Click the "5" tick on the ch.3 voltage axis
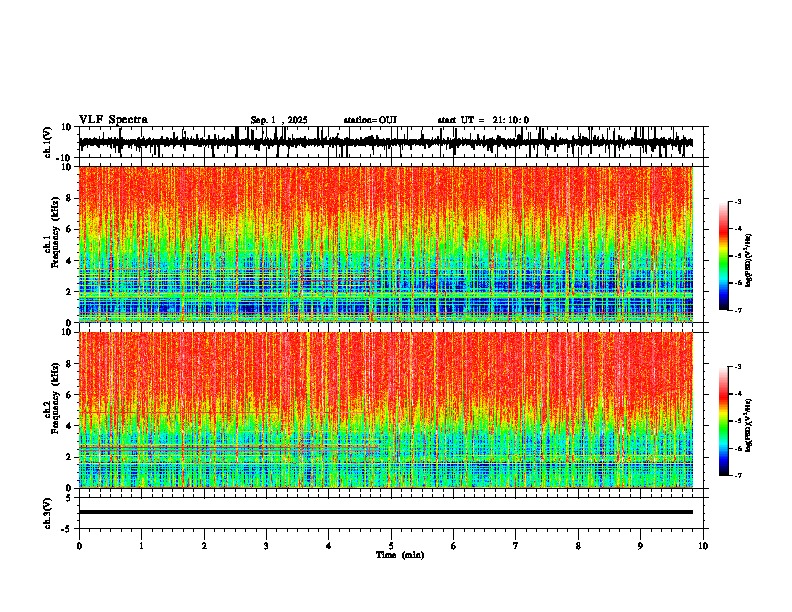The image size is (792, 612). (70, 498)
